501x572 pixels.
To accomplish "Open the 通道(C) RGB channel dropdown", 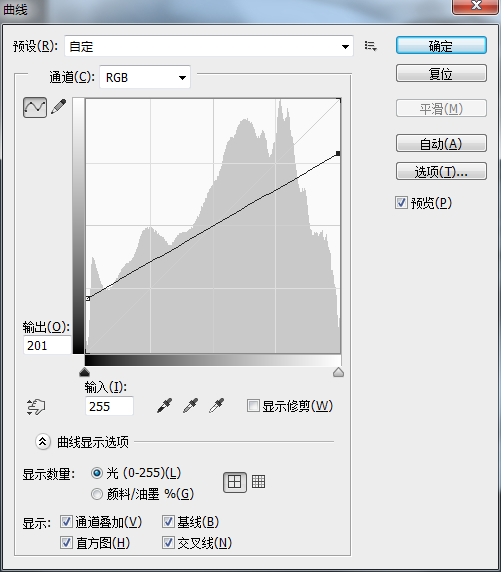I will click(x=145, y=77).
